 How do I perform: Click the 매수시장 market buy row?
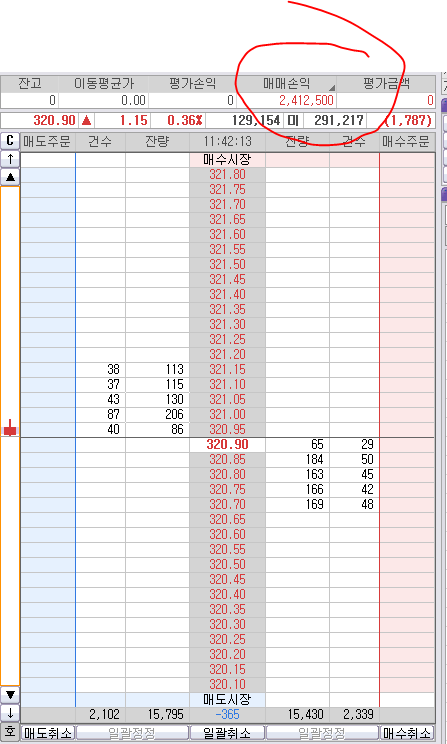coord(227,160)
